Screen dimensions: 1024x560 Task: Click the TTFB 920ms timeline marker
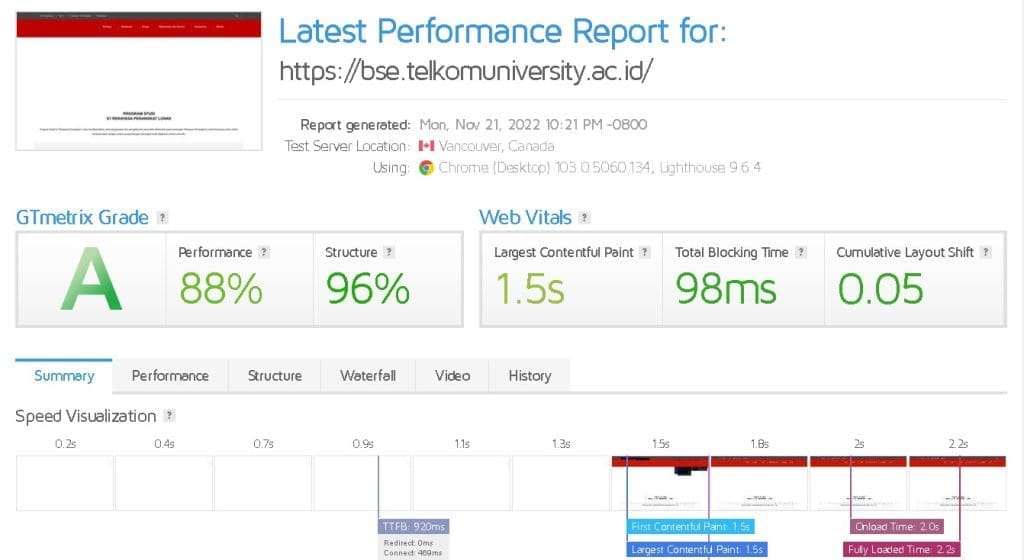tap(413, 527)
